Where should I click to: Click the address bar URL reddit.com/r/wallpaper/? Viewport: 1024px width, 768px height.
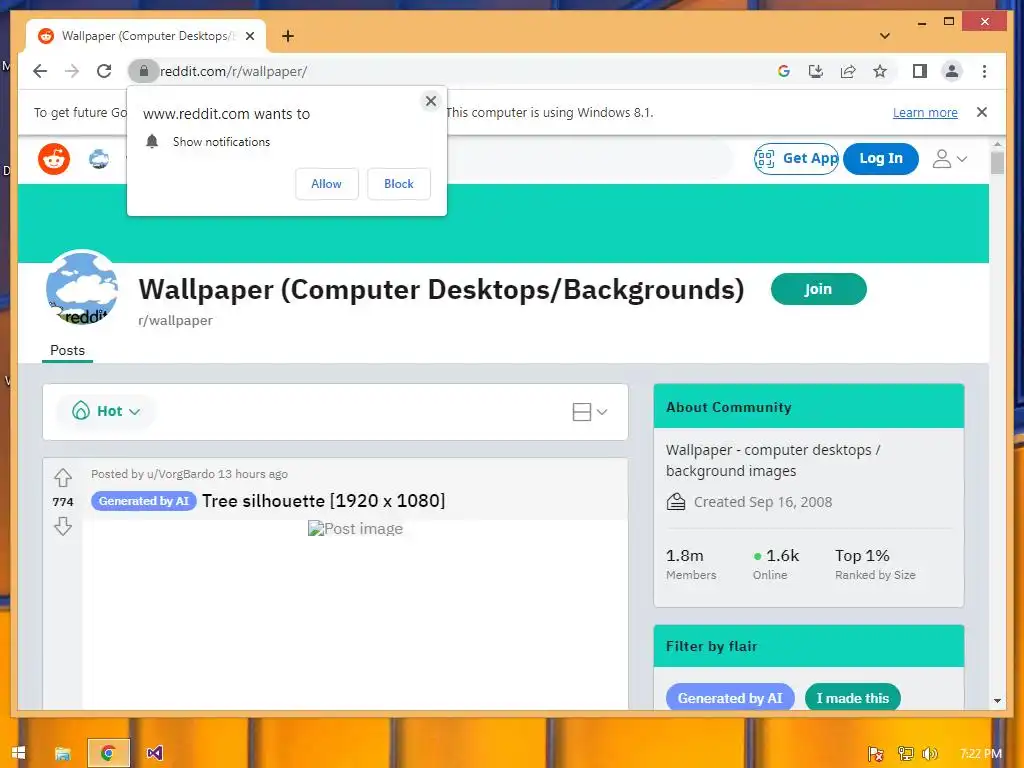[233, 71]
